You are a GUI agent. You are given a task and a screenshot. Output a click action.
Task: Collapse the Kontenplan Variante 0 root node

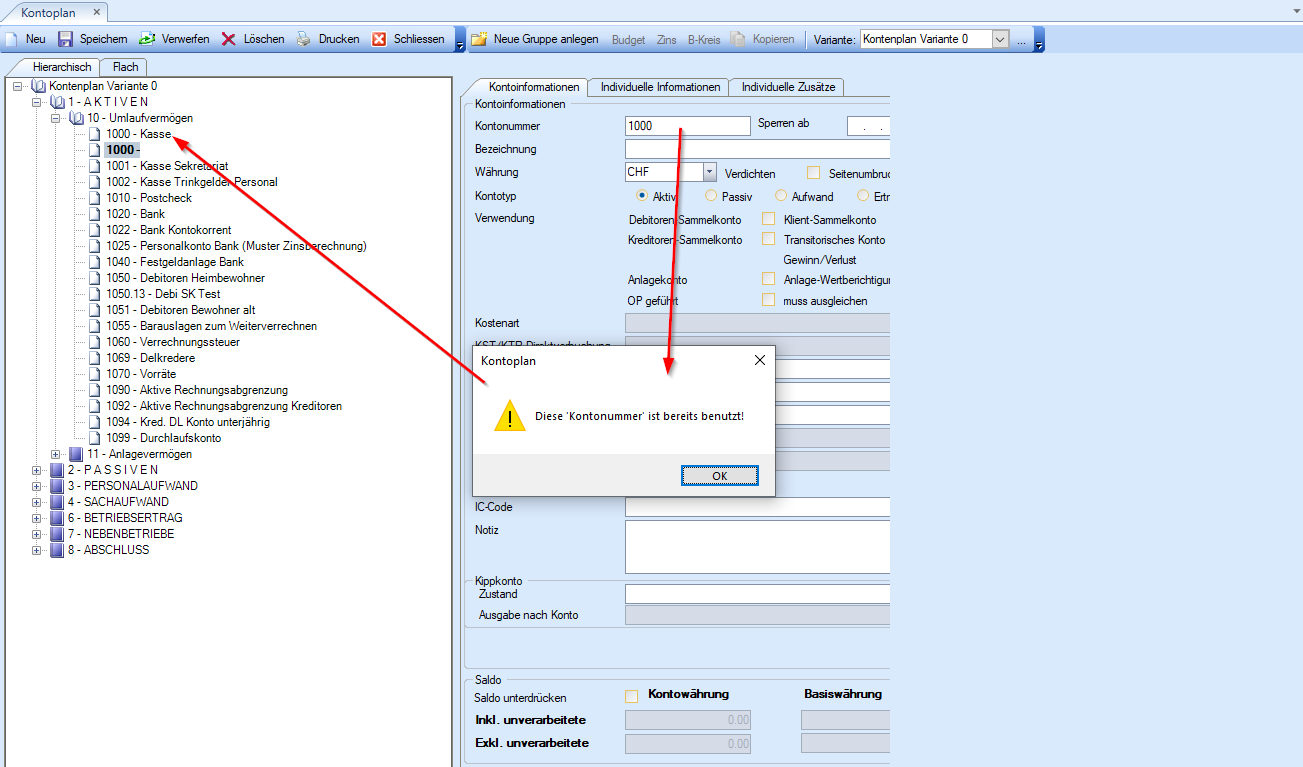click(19, 86)
